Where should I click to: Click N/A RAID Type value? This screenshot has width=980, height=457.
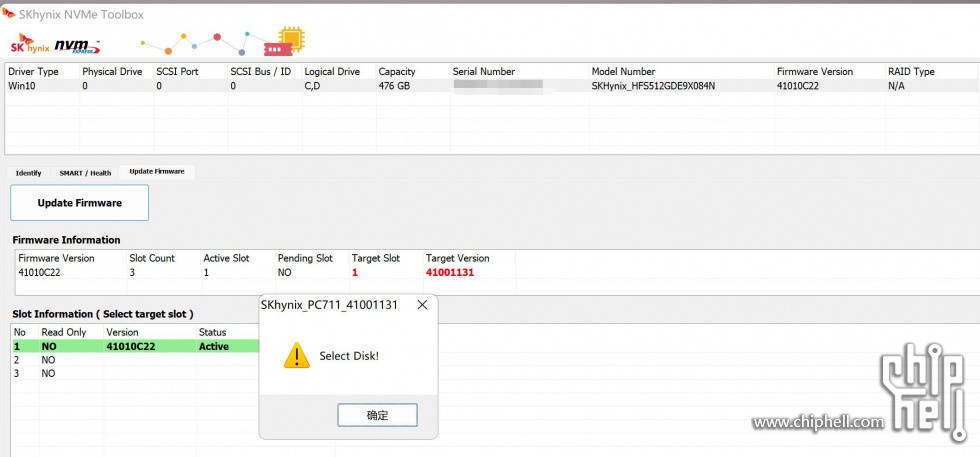(896, 86)
